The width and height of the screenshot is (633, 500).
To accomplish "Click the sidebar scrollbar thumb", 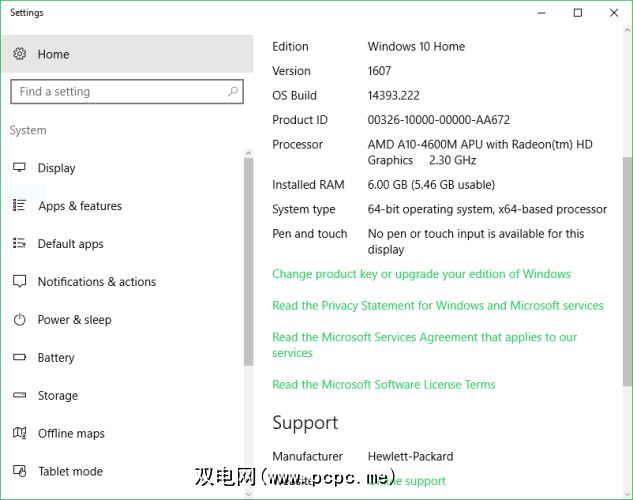I will tap(248, 262).
